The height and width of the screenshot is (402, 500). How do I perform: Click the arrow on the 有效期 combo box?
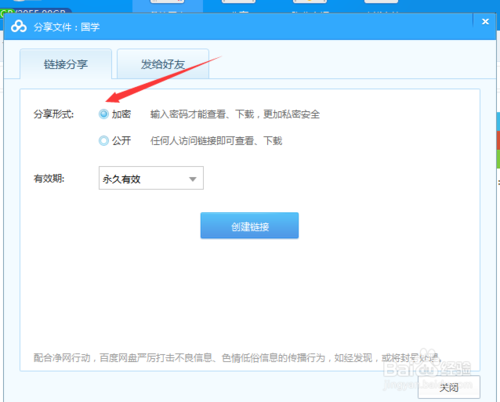click(192, 179)
